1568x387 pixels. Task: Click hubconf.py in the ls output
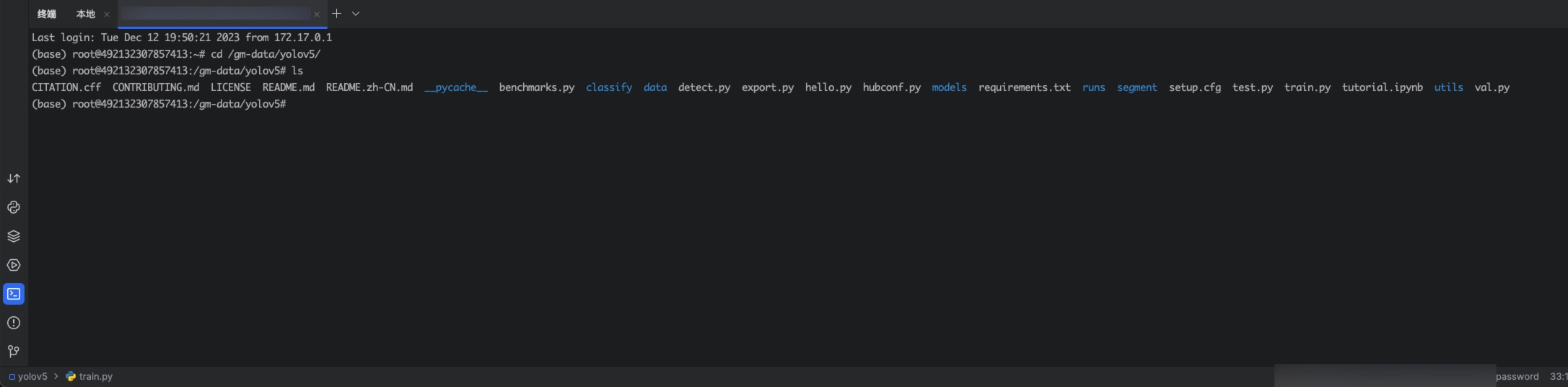(892, 87)
